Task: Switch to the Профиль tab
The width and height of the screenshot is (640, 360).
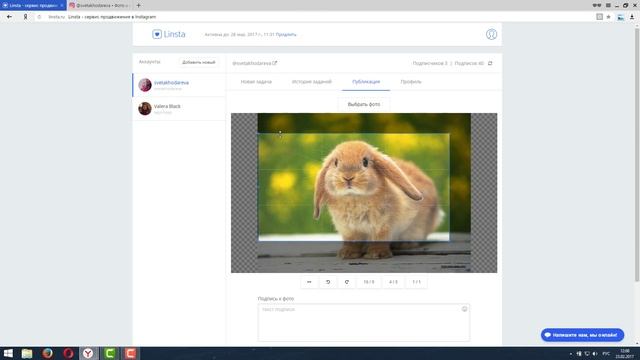Action: 411,82
